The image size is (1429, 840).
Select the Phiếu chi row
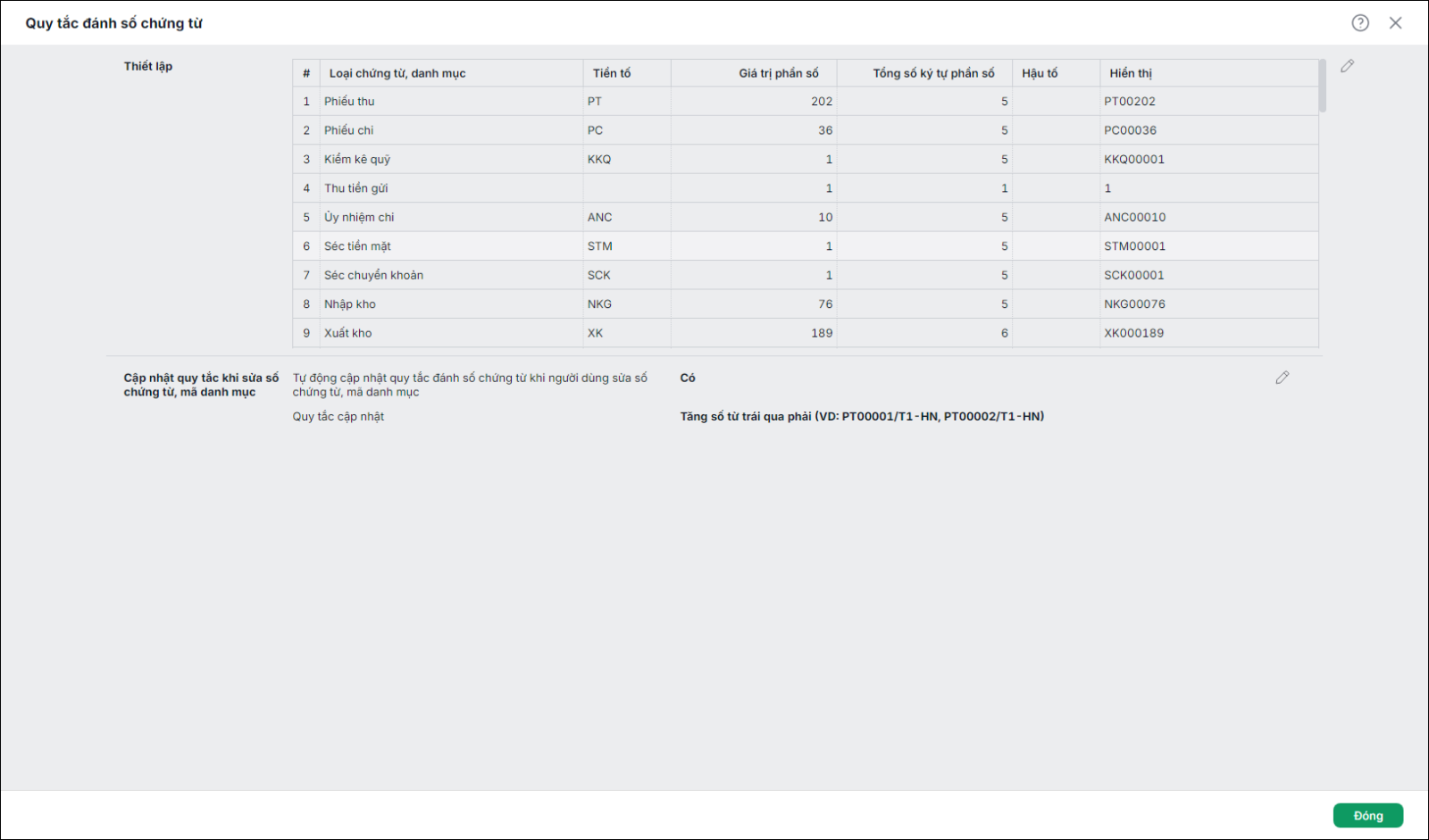point(806,130)
